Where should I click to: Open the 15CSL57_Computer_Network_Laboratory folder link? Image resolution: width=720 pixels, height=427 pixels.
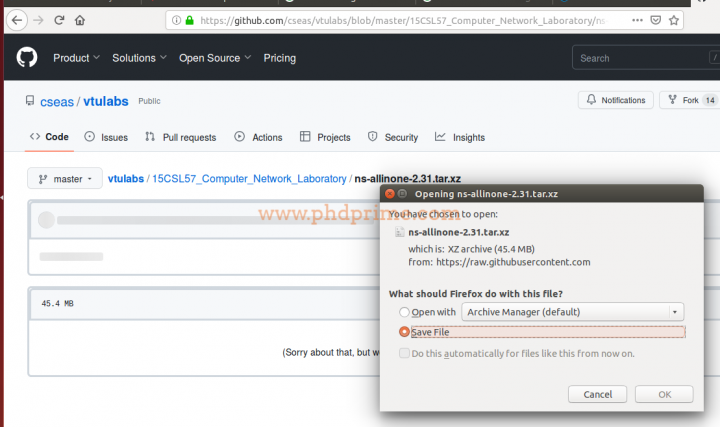coord(248,179)
